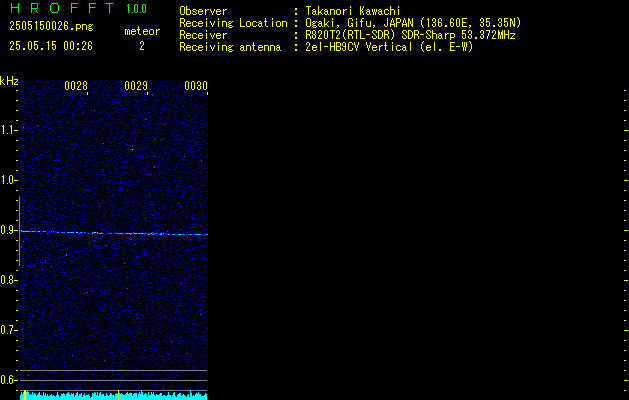Image resolution: width=629 pixels, height=400 pixels.
Task: Click the 0028 time marker
Action: pyautogui.click(x=76, y=86)
